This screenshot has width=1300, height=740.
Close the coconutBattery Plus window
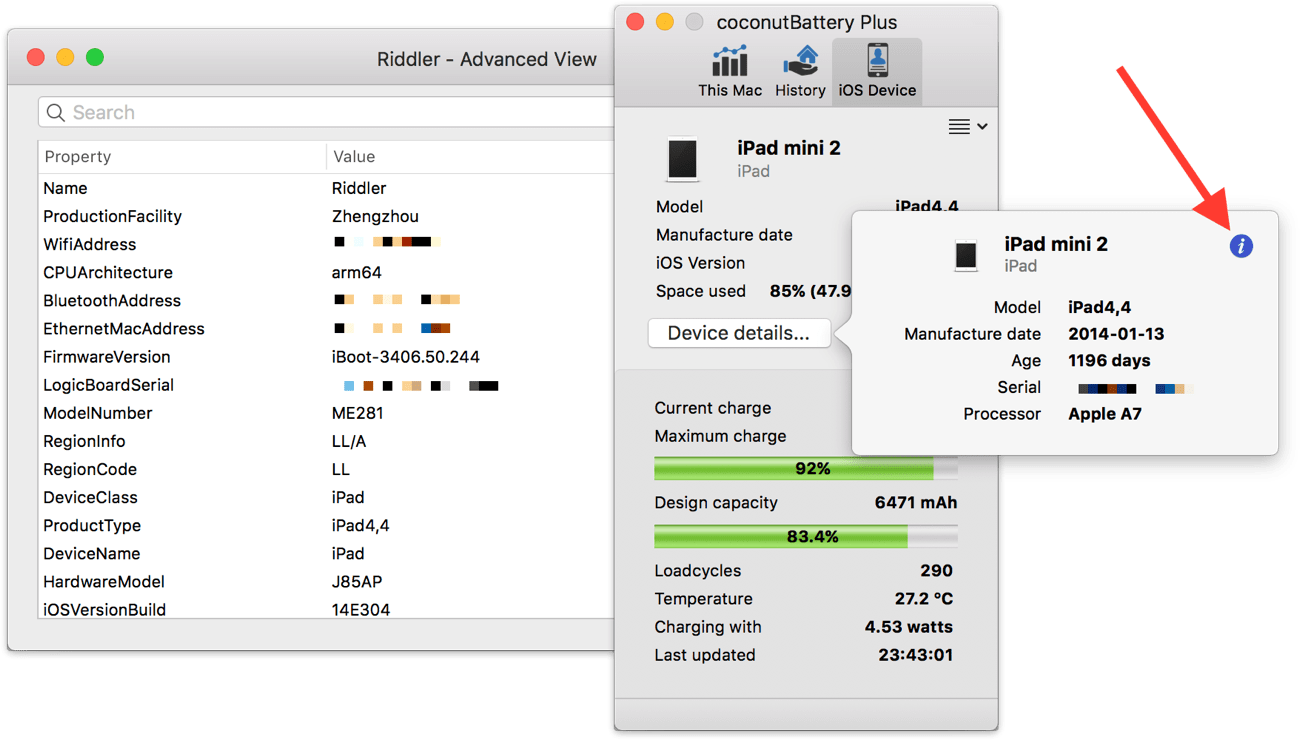pos(635,22)
